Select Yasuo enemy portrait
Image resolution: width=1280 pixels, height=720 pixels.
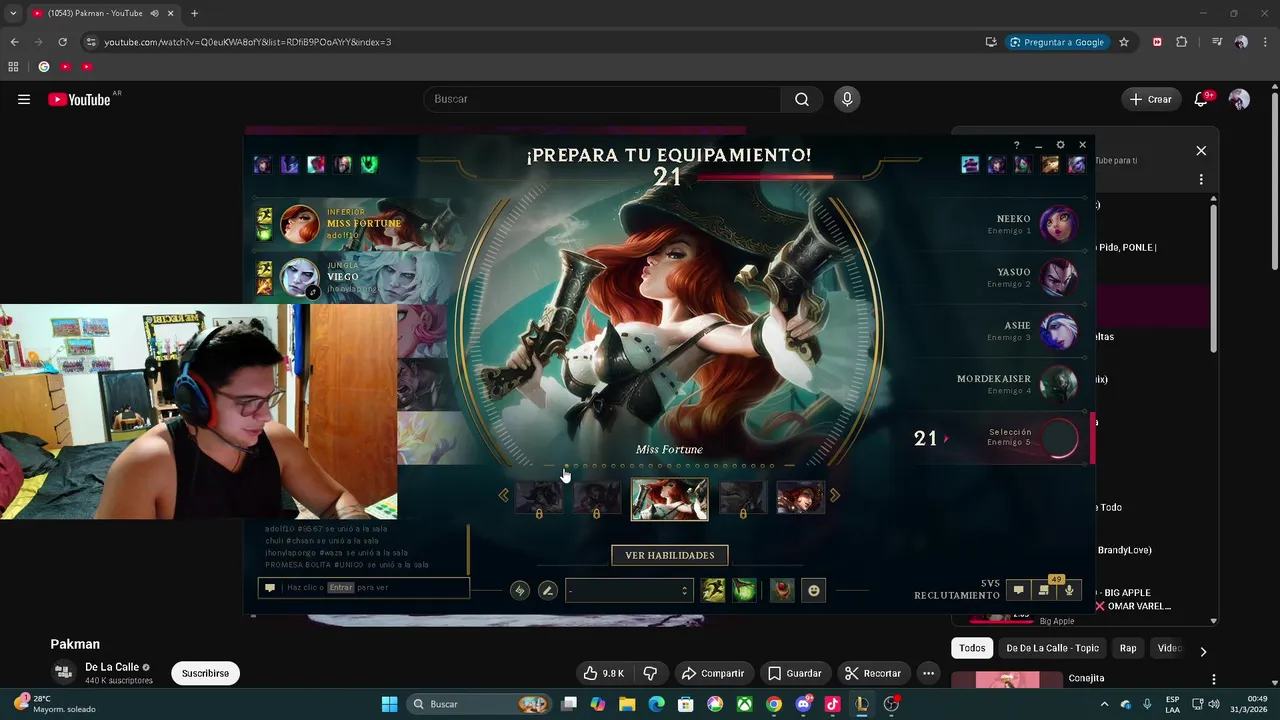(1058, 277)
